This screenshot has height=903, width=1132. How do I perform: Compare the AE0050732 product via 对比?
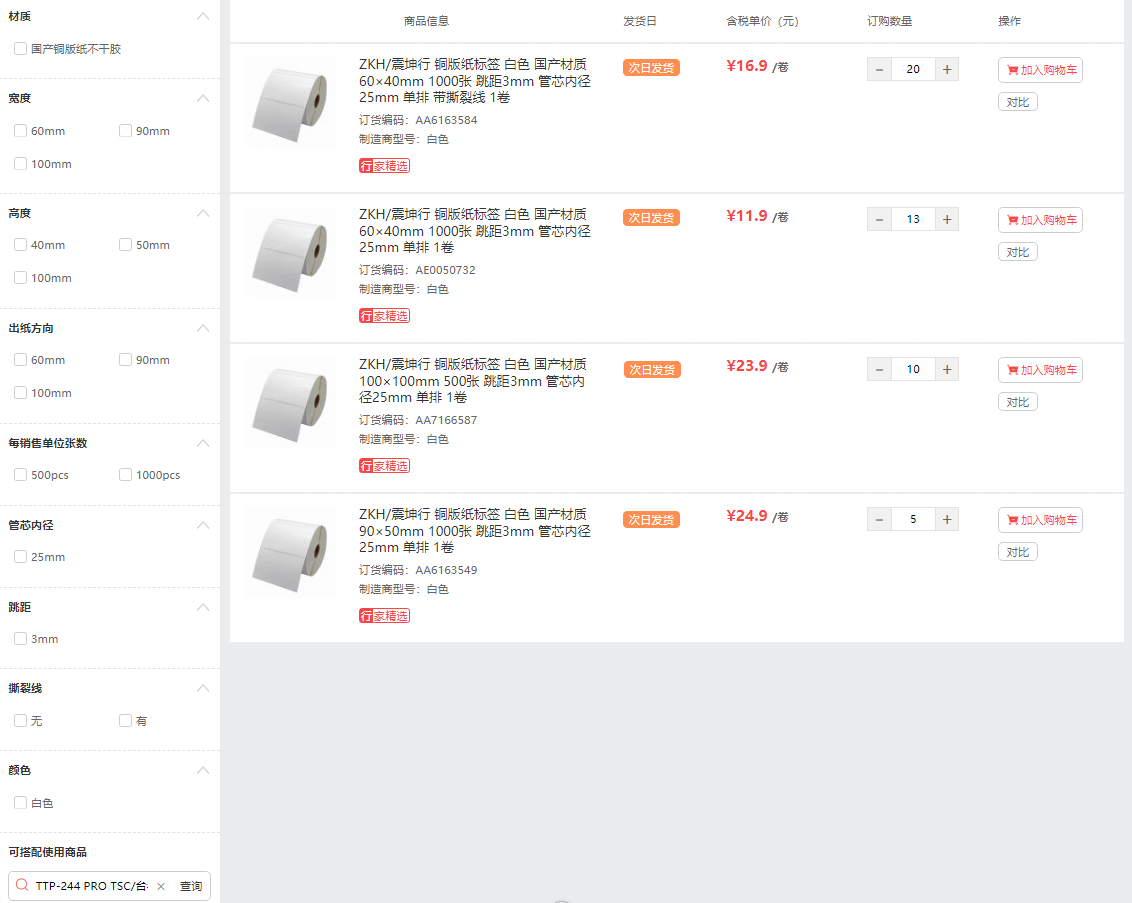pos(1017,252)
